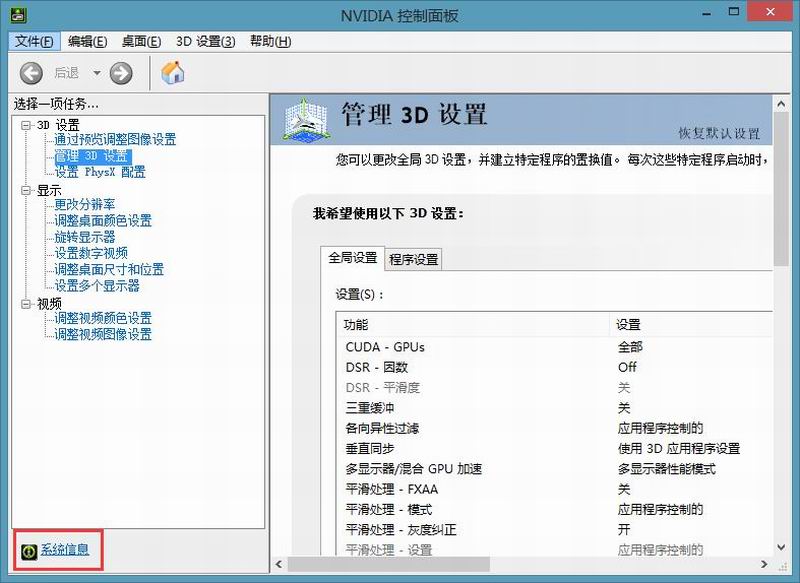
Task: Select 调整视频颜色设置
Action: point(103,318)
